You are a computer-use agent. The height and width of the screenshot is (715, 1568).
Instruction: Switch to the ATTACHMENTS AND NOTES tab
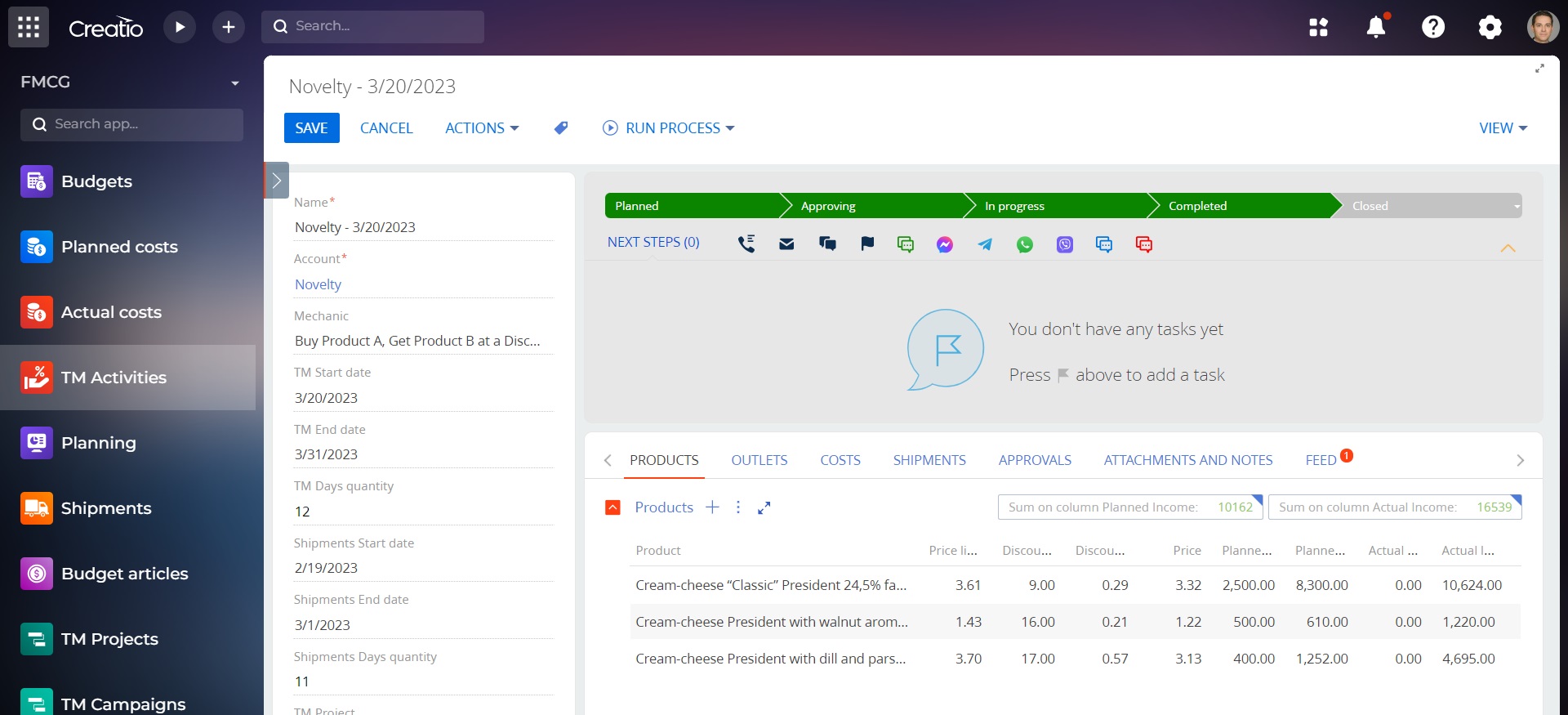[1188, 460]
